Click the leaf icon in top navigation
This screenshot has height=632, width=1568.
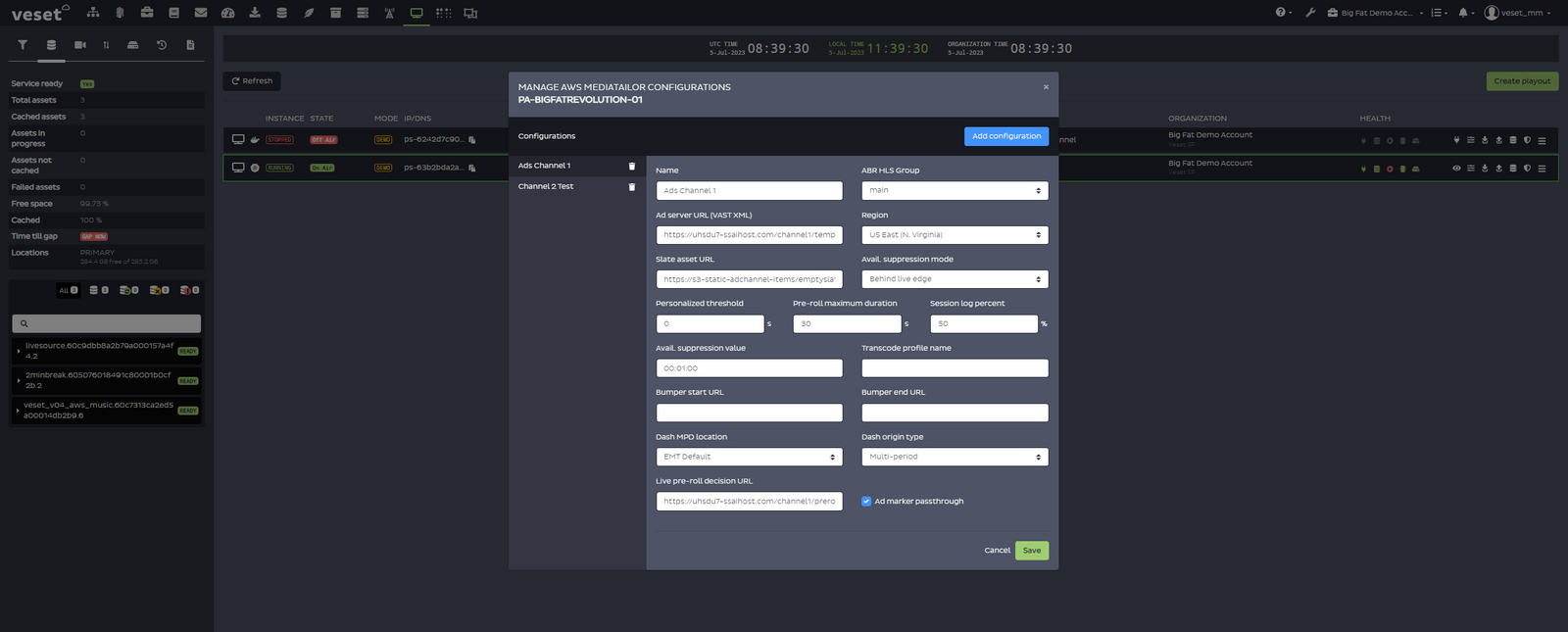309,13
